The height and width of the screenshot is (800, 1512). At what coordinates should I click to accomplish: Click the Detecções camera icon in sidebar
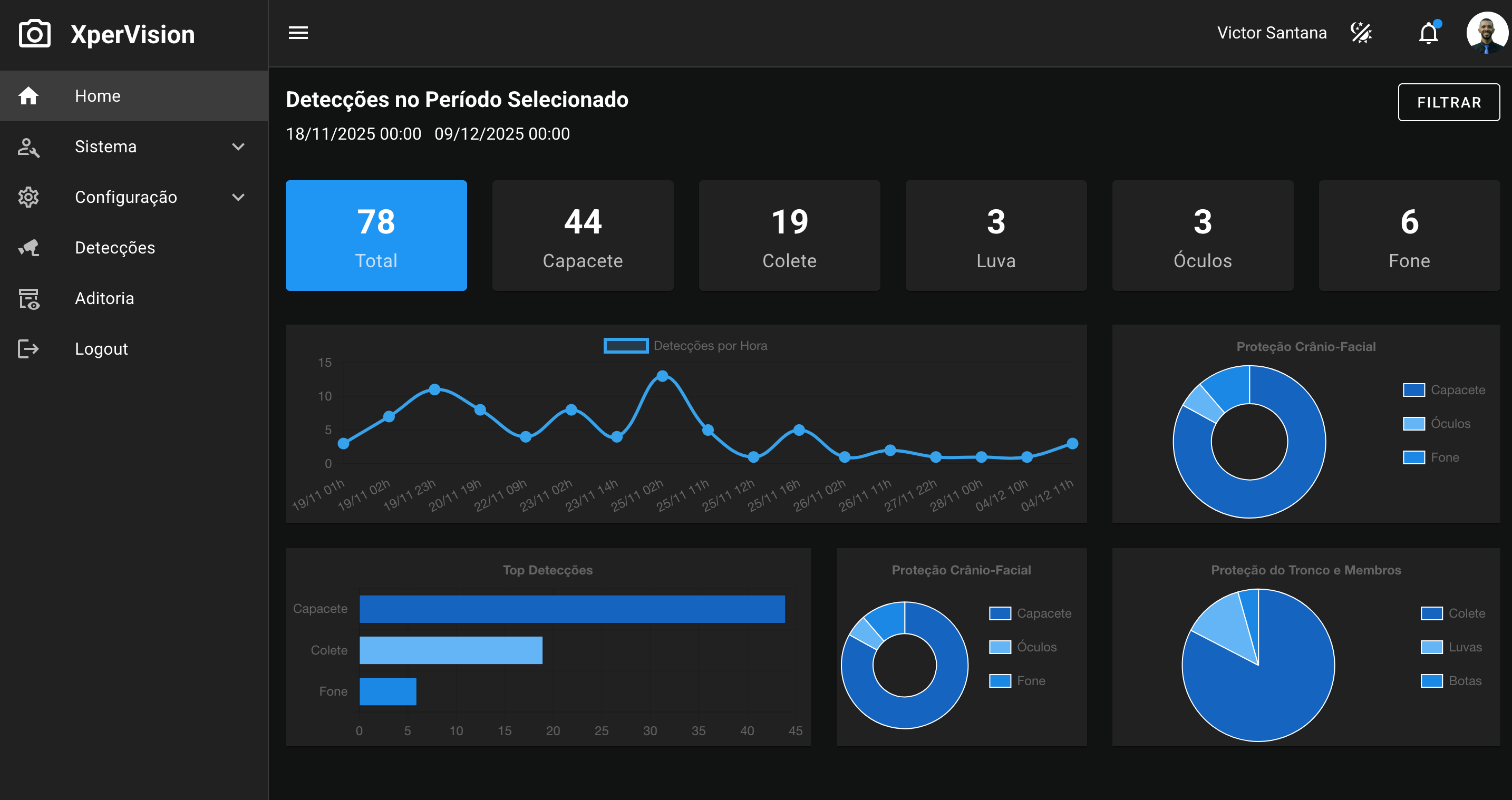click(x=28, y=248)
